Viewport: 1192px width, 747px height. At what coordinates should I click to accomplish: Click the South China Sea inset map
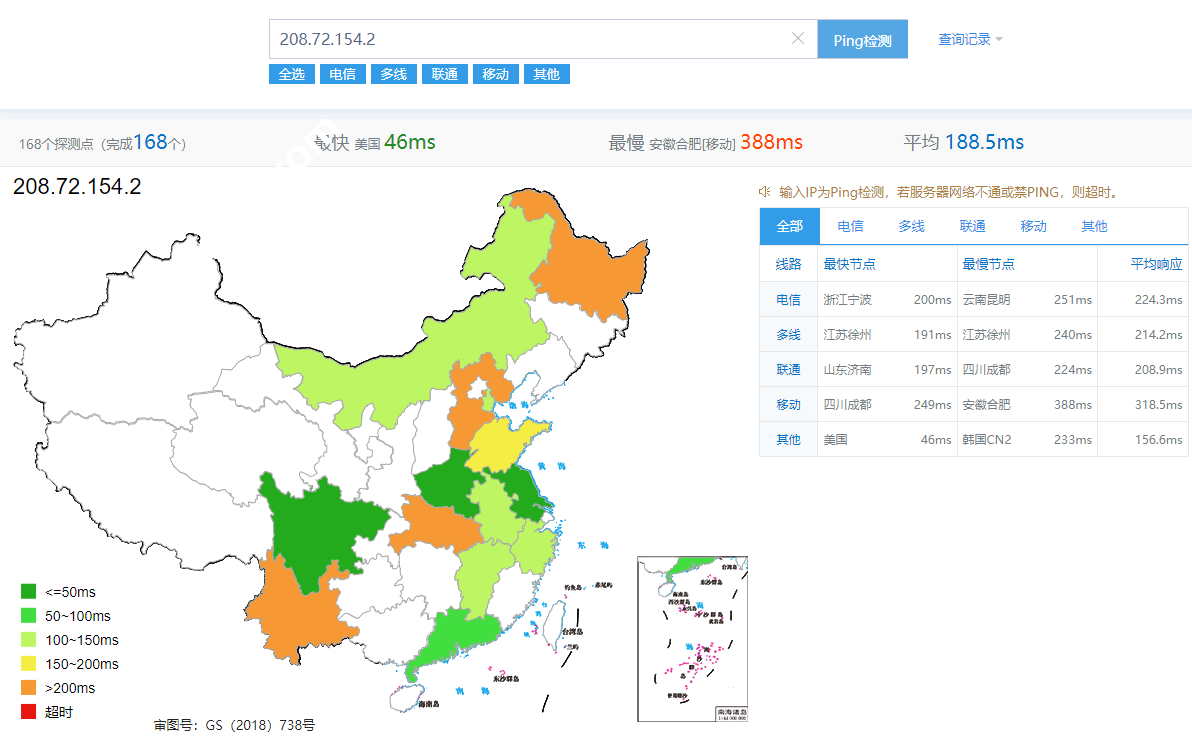click(693, 639)
